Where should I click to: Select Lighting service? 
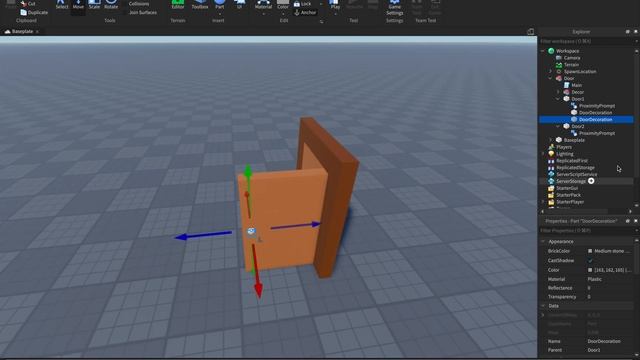564,154
